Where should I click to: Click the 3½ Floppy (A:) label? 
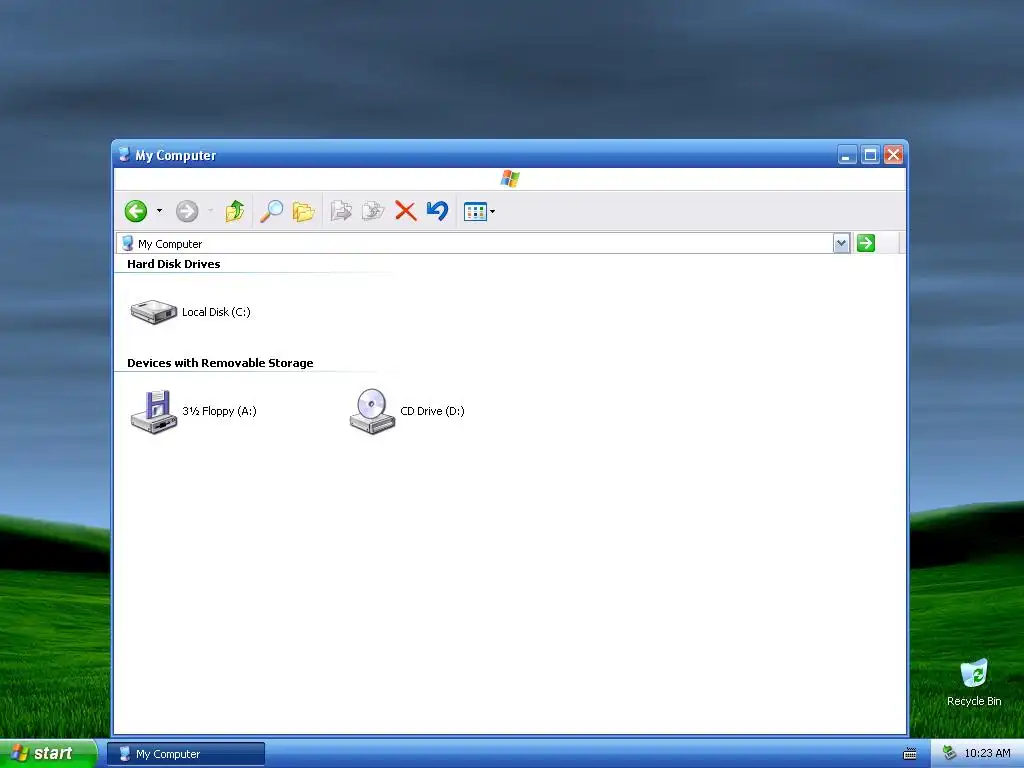(219, 411)
